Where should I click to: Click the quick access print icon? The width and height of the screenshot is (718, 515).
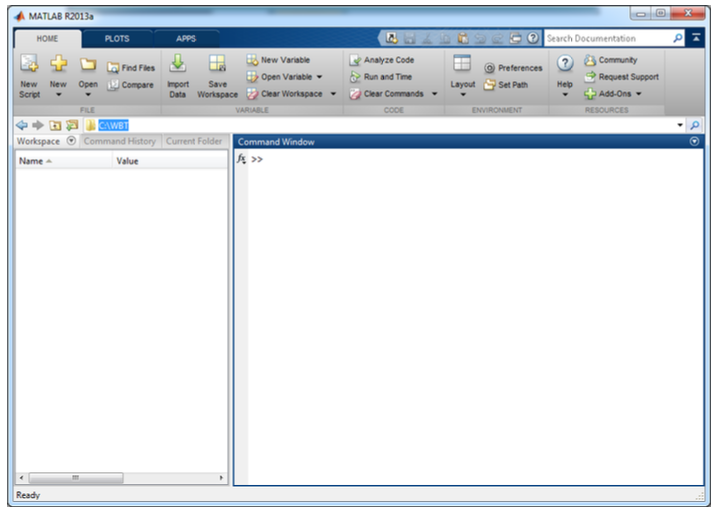[516, 38]
